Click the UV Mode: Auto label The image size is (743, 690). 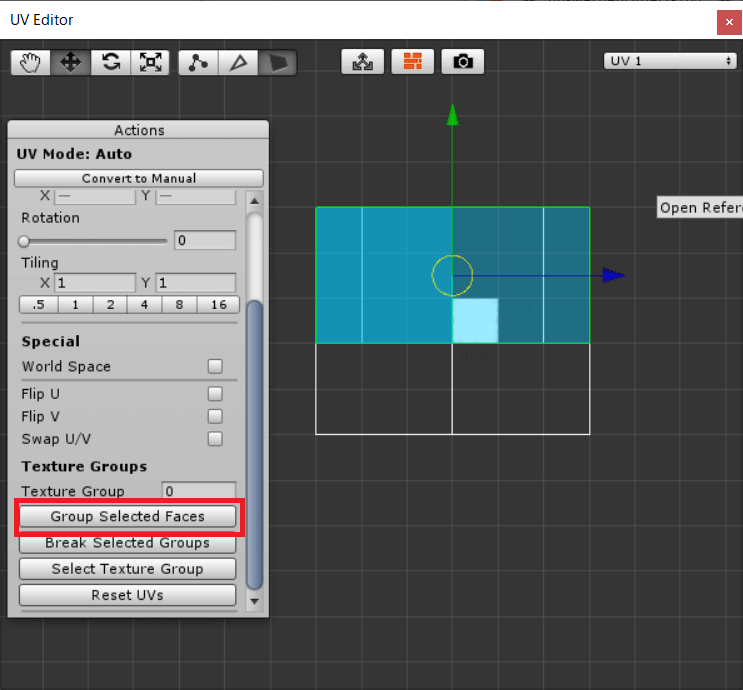point(74,154)
